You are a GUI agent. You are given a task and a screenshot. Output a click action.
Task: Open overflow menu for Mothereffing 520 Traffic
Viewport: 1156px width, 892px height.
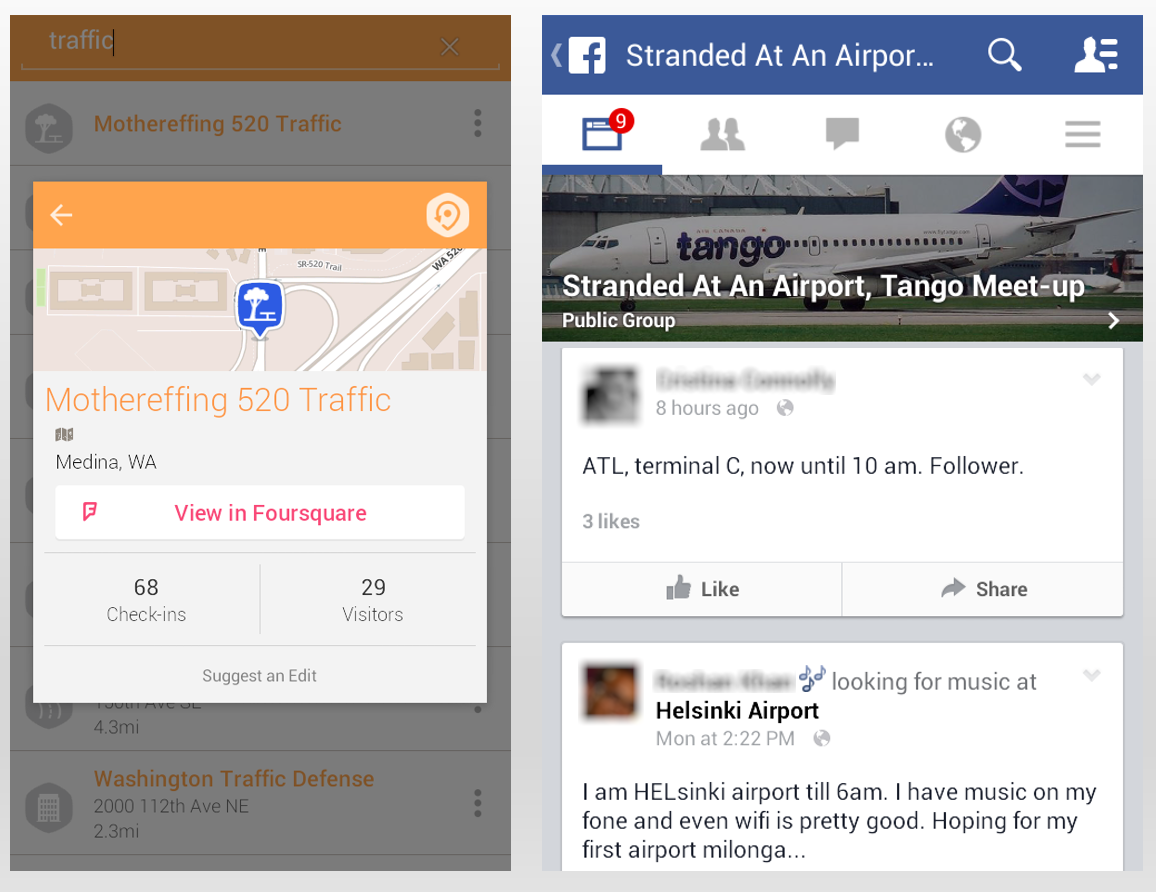point(478,123)
